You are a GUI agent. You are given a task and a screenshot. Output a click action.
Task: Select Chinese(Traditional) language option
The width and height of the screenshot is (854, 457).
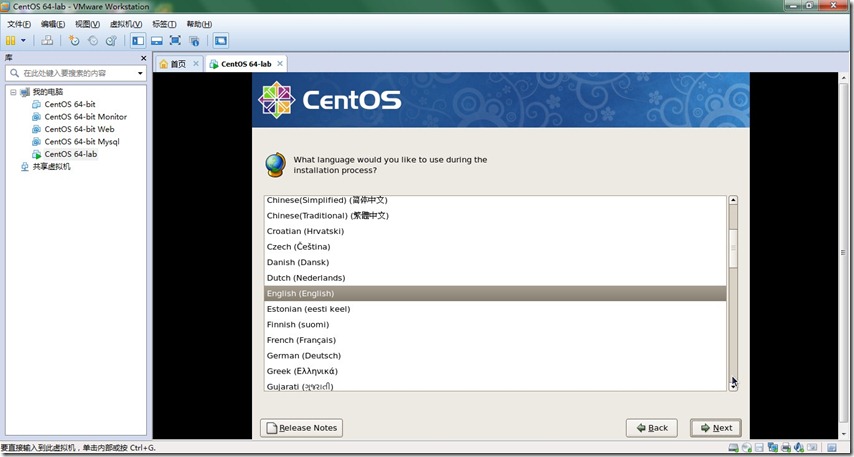tap(495, 216)
